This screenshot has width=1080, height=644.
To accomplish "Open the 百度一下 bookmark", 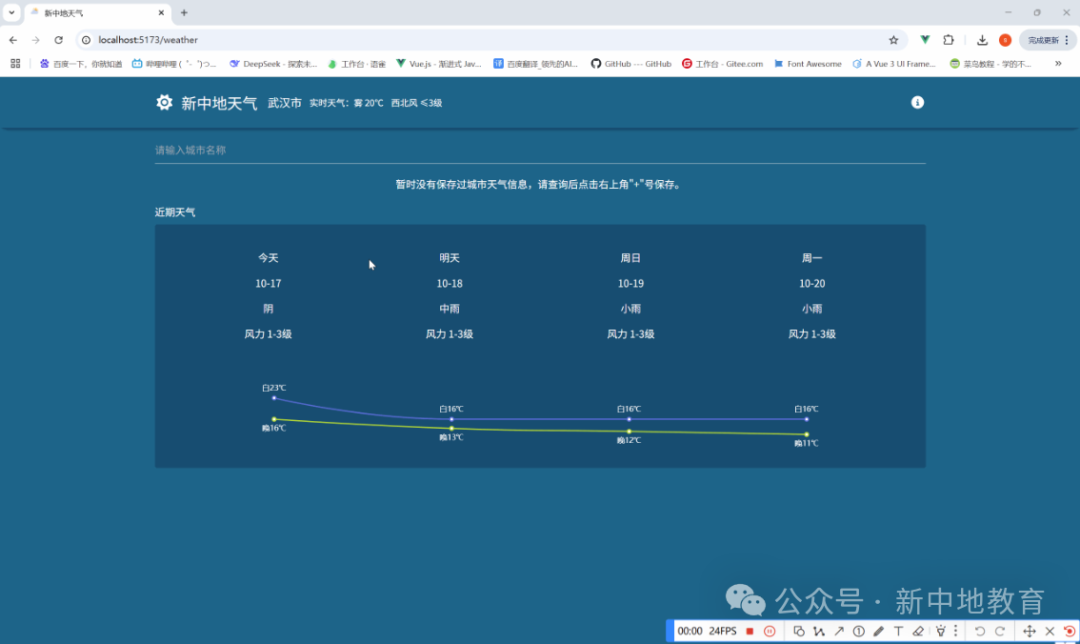I will click(81, 63).
